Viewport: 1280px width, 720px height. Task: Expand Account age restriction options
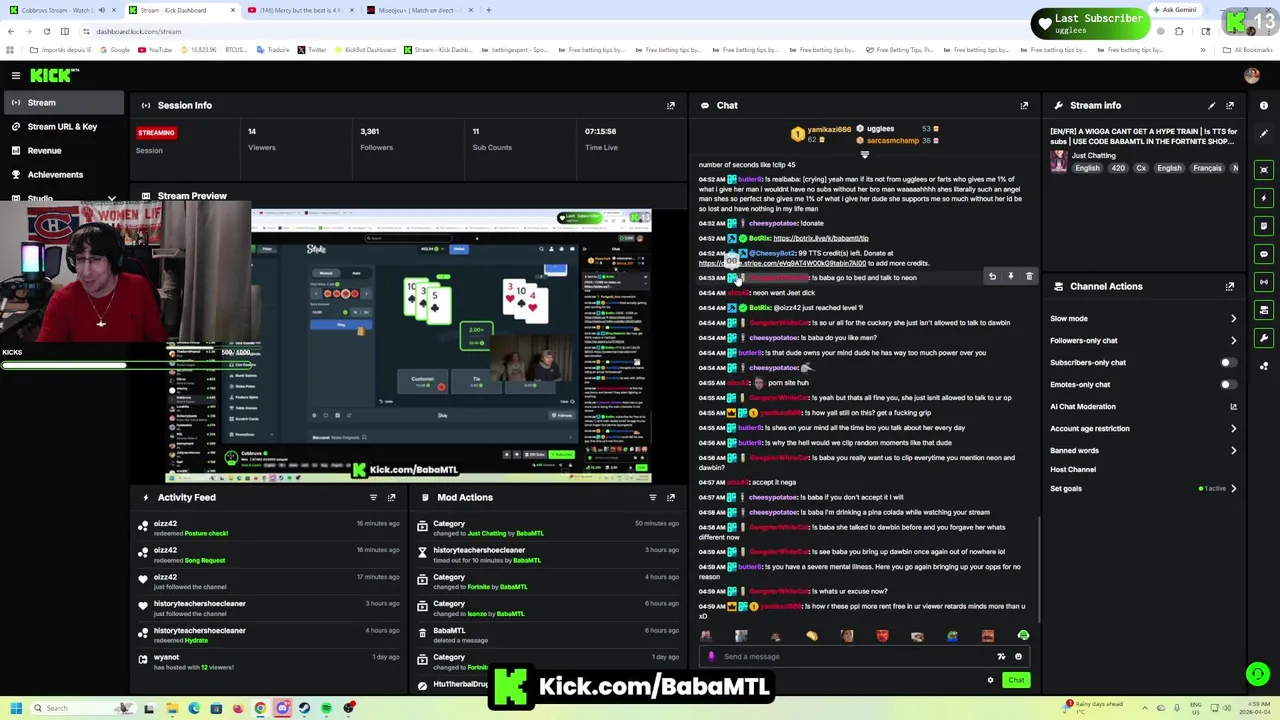pyautogui.click(x=1233, y=429)
